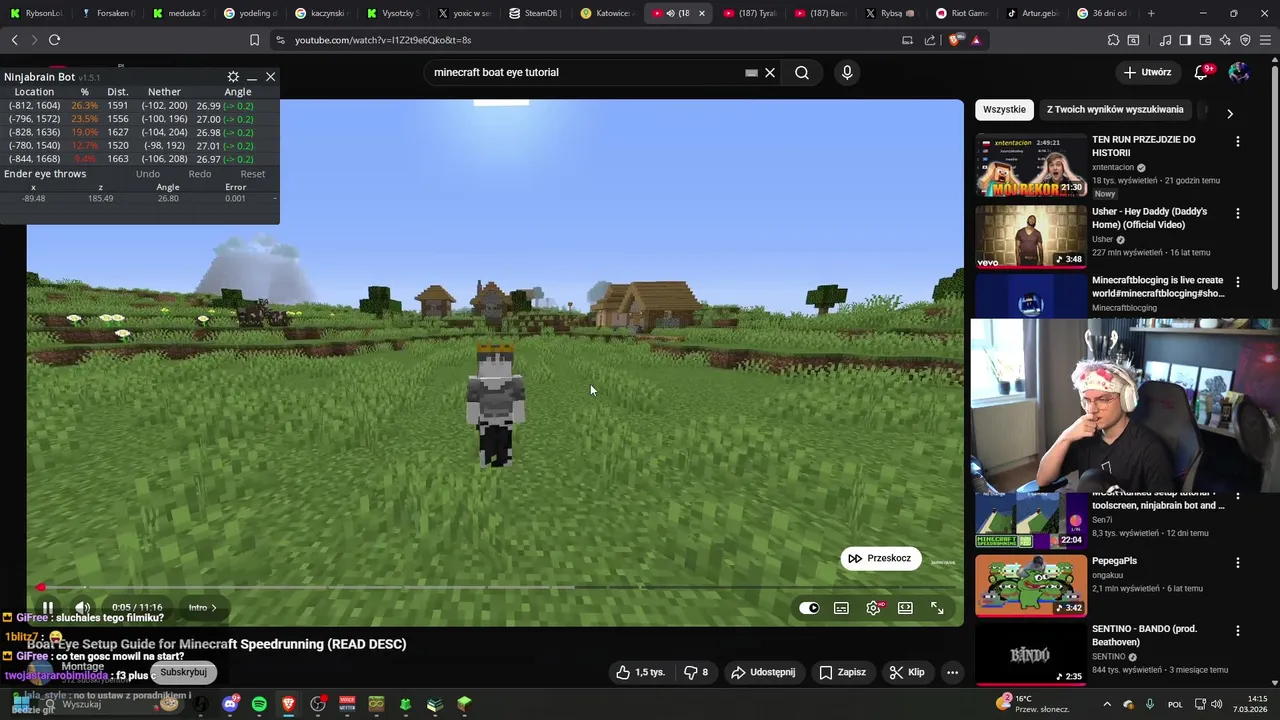Viewport: 1280px width, 720px height.
Task: Click the Przeskocz skip button
Action: (879, 558)
